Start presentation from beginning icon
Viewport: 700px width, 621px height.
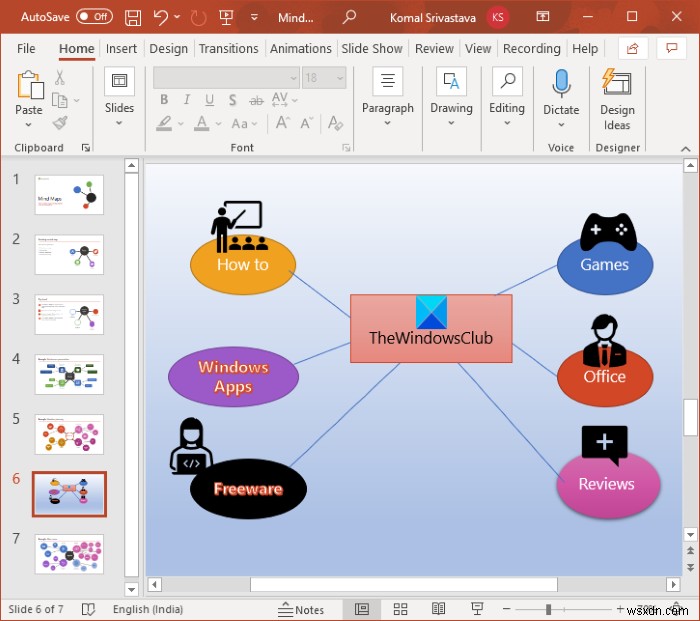coord(226,18)
